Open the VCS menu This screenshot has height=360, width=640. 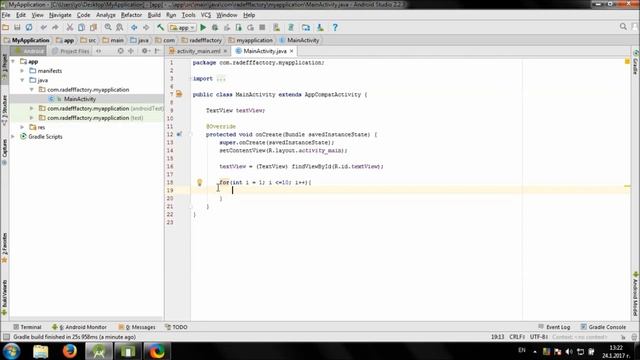click(206, 15)
